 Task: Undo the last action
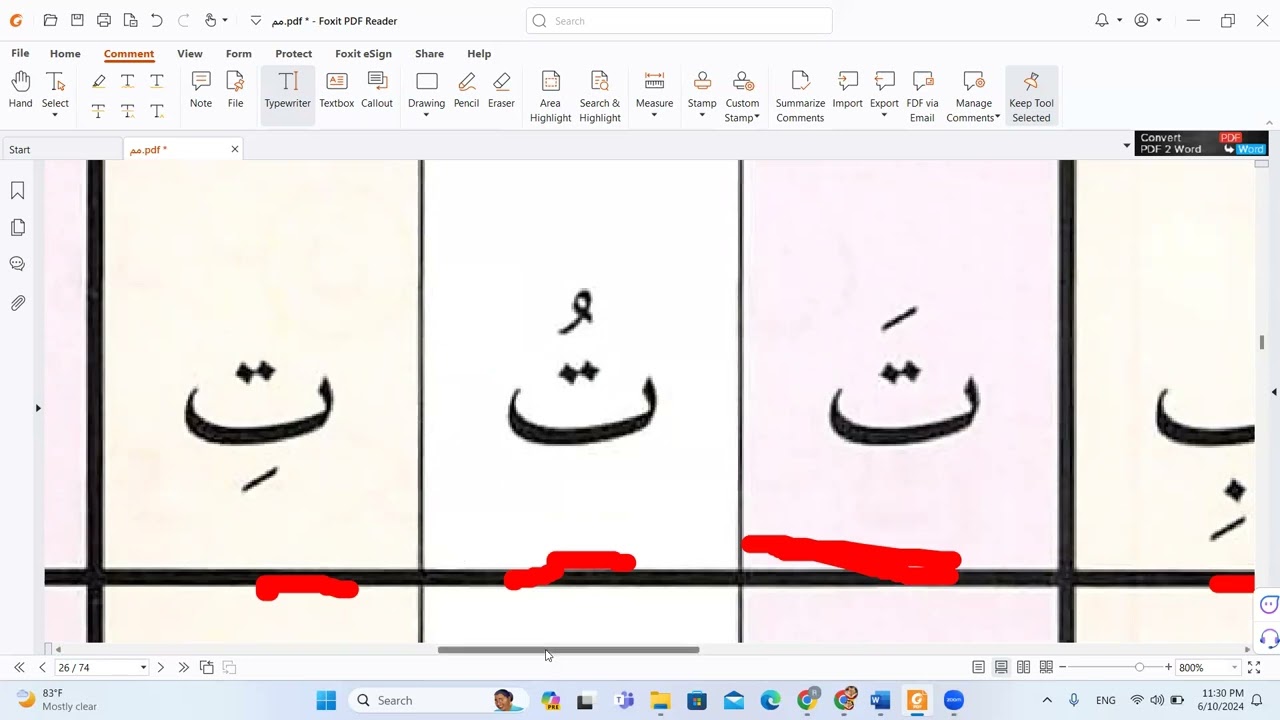point(156,20)
